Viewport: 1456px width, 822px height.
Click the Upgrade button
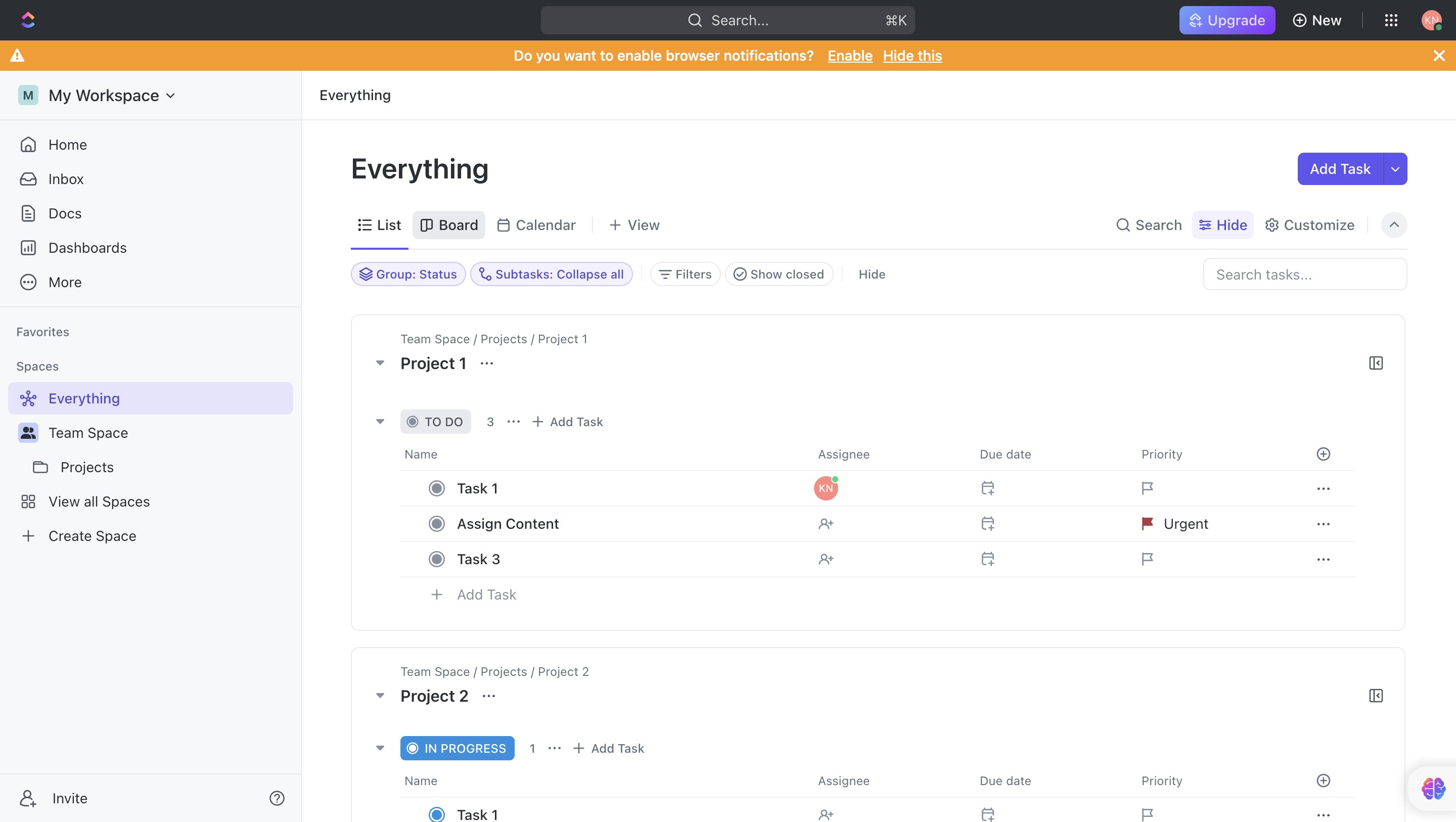click(x=1226, y=20)
